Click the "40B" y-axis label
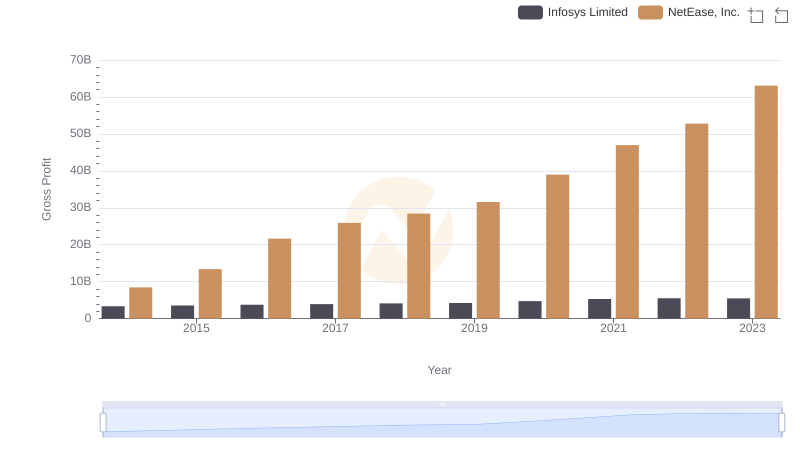Image resolution: width=800 pixels, height=461 pixels. coord(81,170)
